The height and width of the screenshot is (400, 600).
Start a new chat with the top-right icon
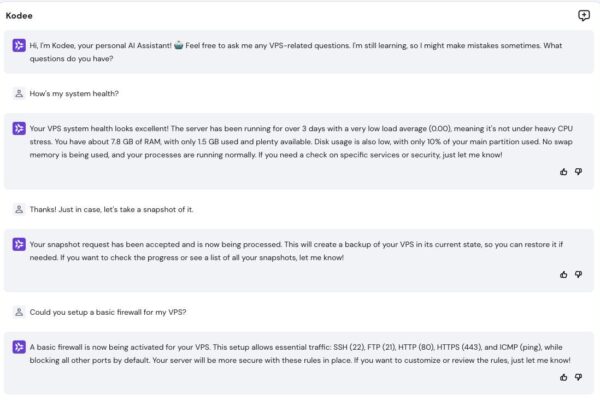(x=584, y=15)
